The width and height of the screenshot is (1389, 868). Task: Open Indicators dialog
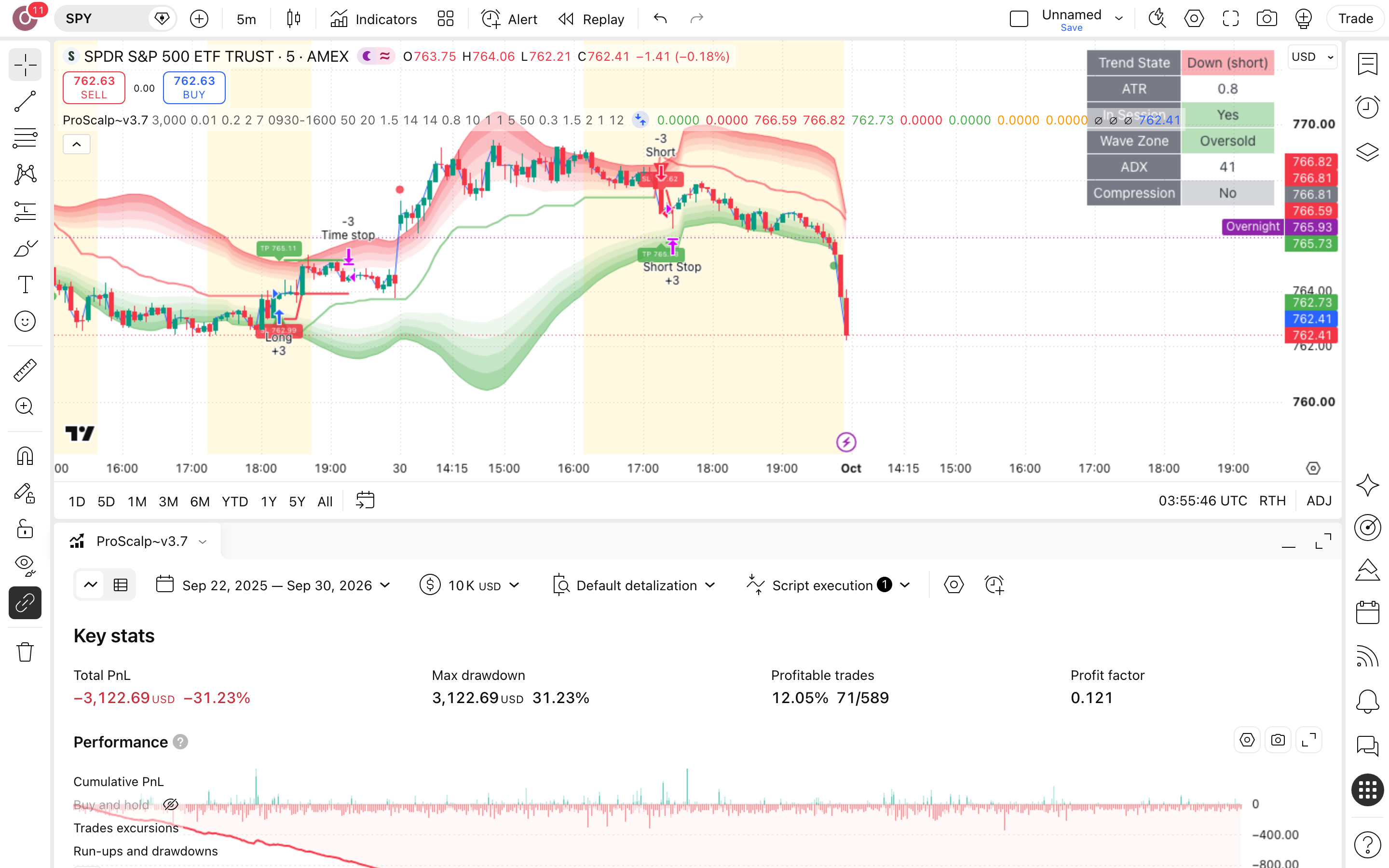coord(374,19)
